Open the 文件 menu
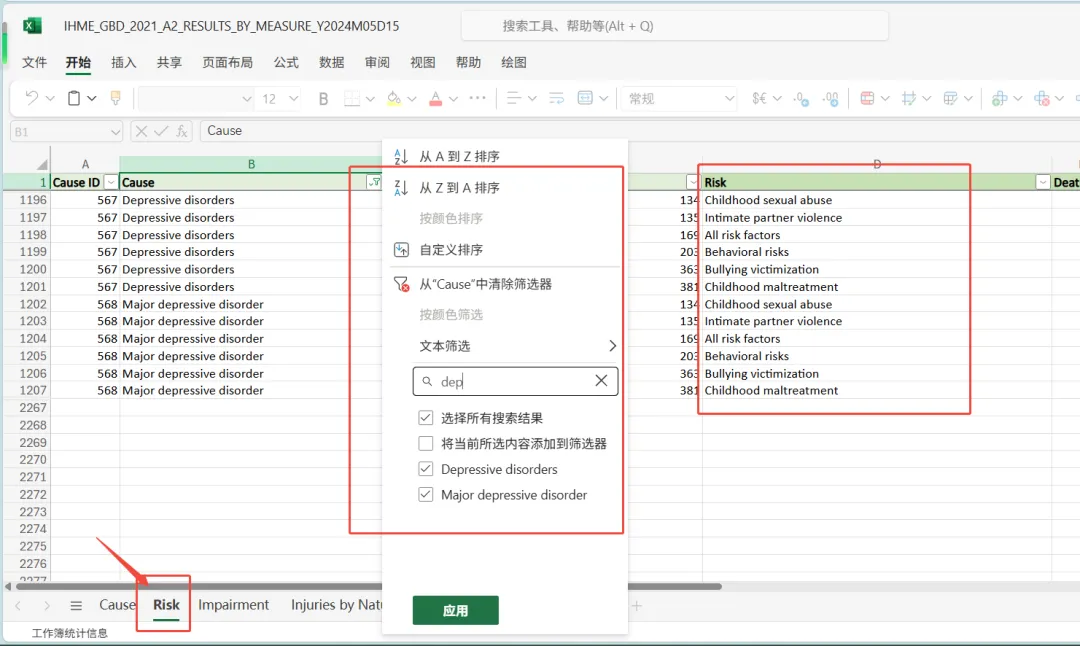Image resolution: width=1080 pixels, height=646 pixels. click(x=34, y=63)
